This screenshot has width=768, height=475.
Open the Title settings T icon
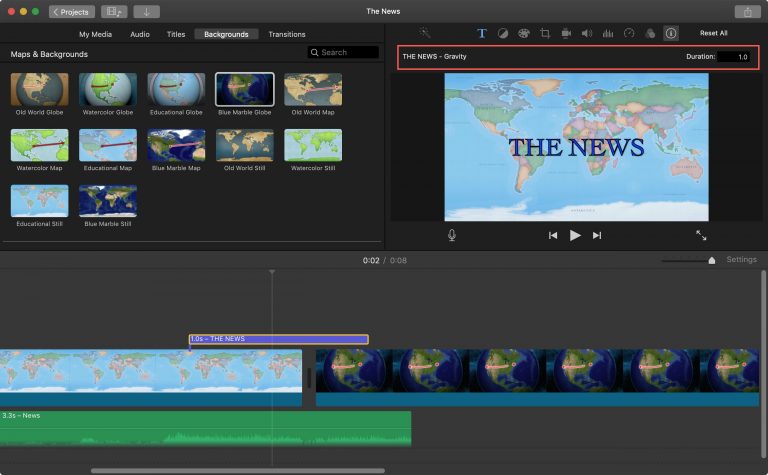(481, 33)
